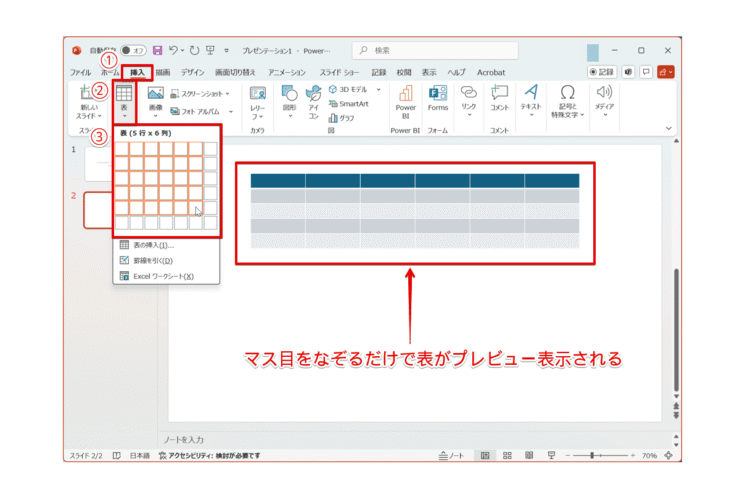Switch to the 画面切り替え tab
The width and height of the screenshot is (740, 493).
pyautogui.click(x=235, y=72)
